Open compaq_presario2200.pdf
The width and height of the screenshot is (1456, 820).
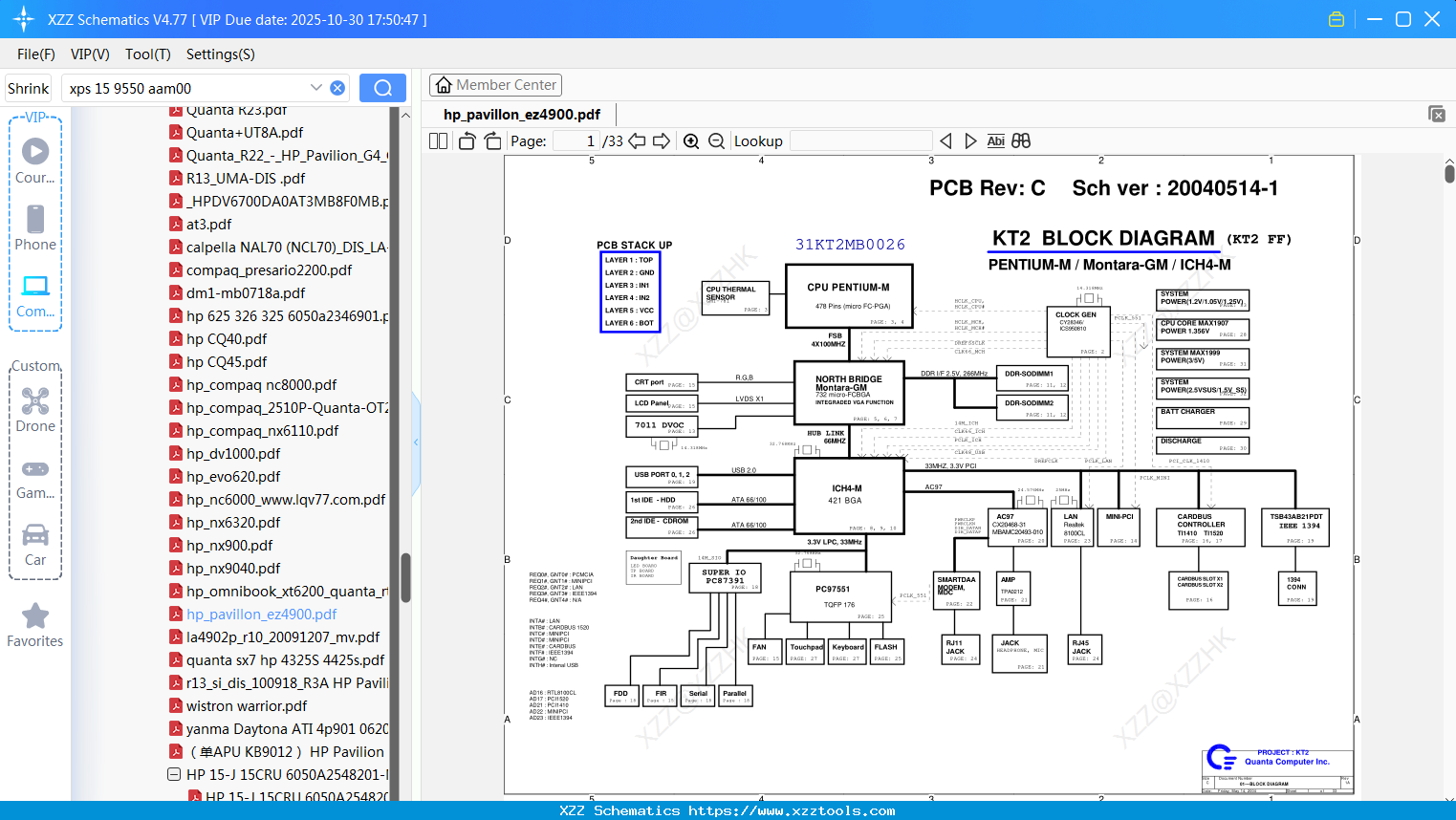pyautogui.click(x=269, y=270)
